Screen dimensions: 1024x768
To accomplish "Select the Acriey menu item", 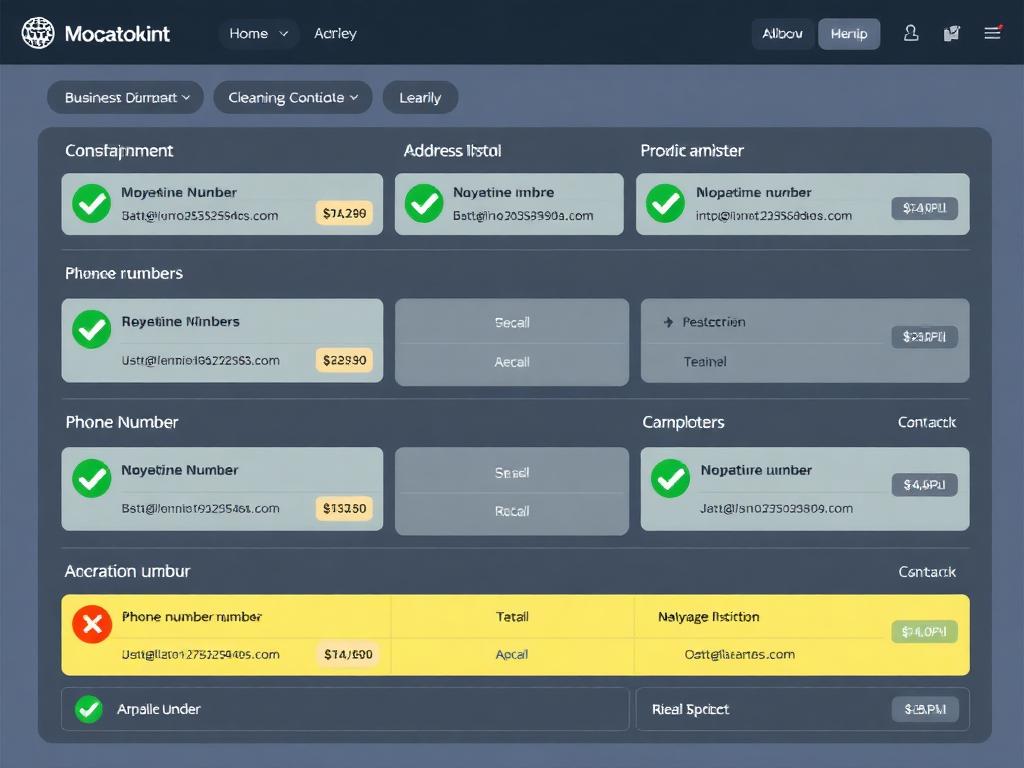I will click(x=335, y=33).
